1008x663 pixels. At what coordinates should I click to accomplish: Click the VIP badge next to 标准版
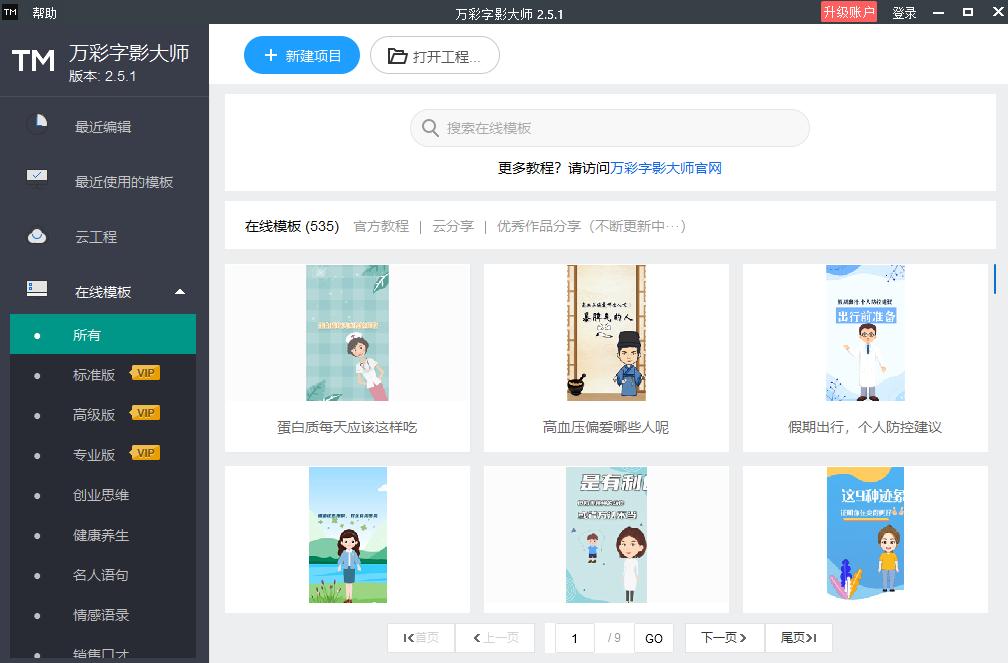coord(146,374)
